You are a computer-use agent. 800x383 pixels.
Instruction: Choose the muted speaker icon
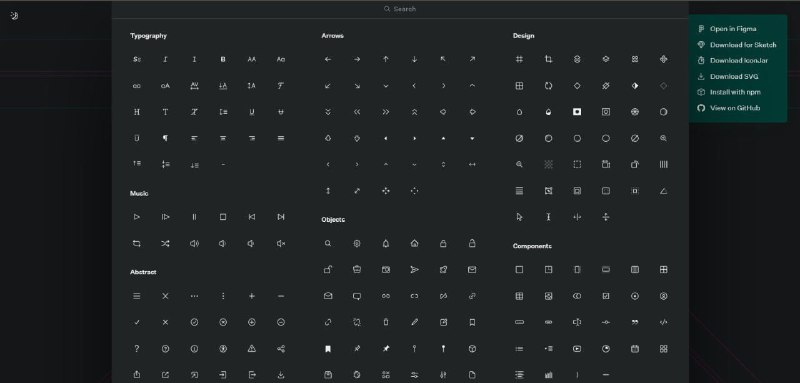click(x=281, y=244)
